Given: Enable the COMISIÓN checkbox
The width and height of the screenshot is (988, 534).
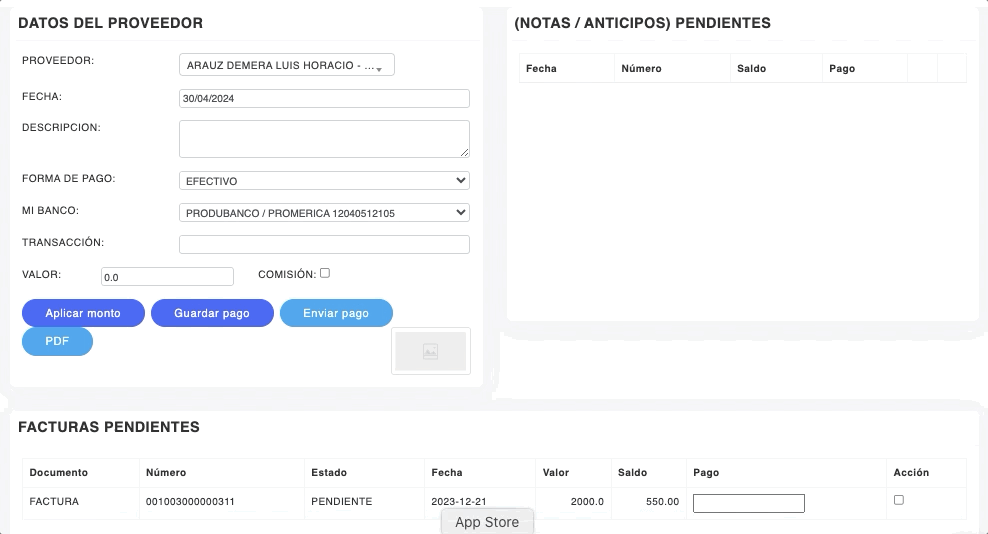Looking at the screenshot, I should point(325,273).
